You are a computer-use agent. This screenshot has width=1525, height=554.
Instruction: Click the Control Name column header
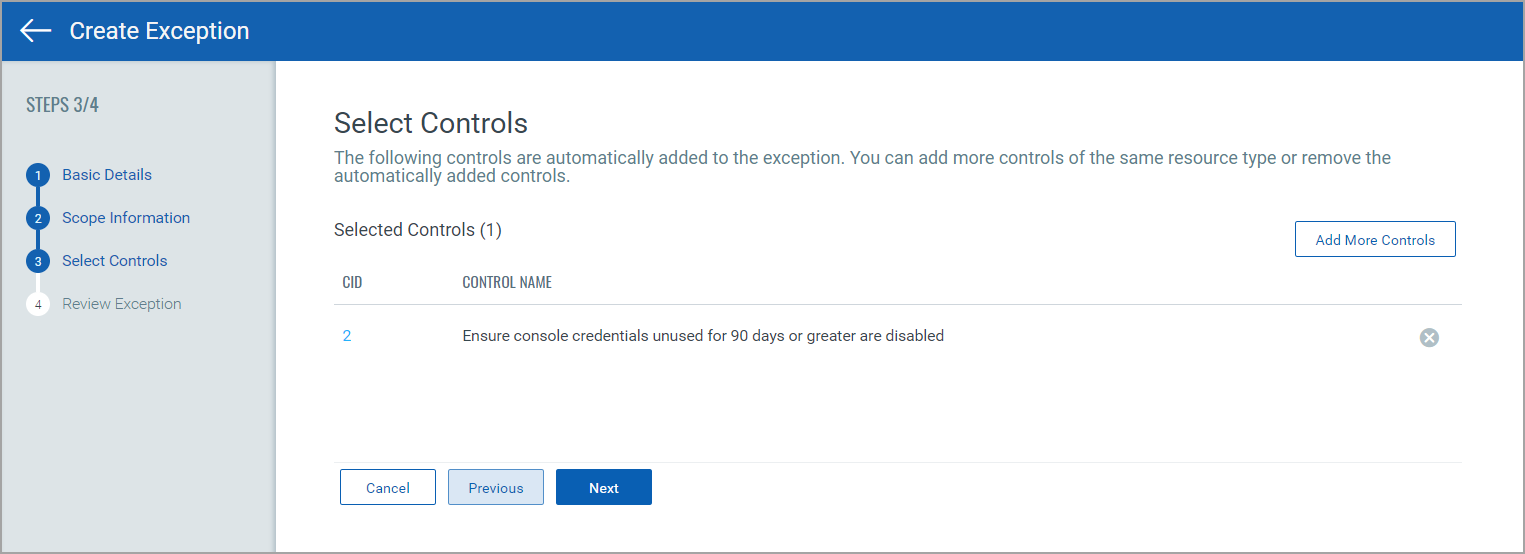pyautogui.click(x=507, y=283)
